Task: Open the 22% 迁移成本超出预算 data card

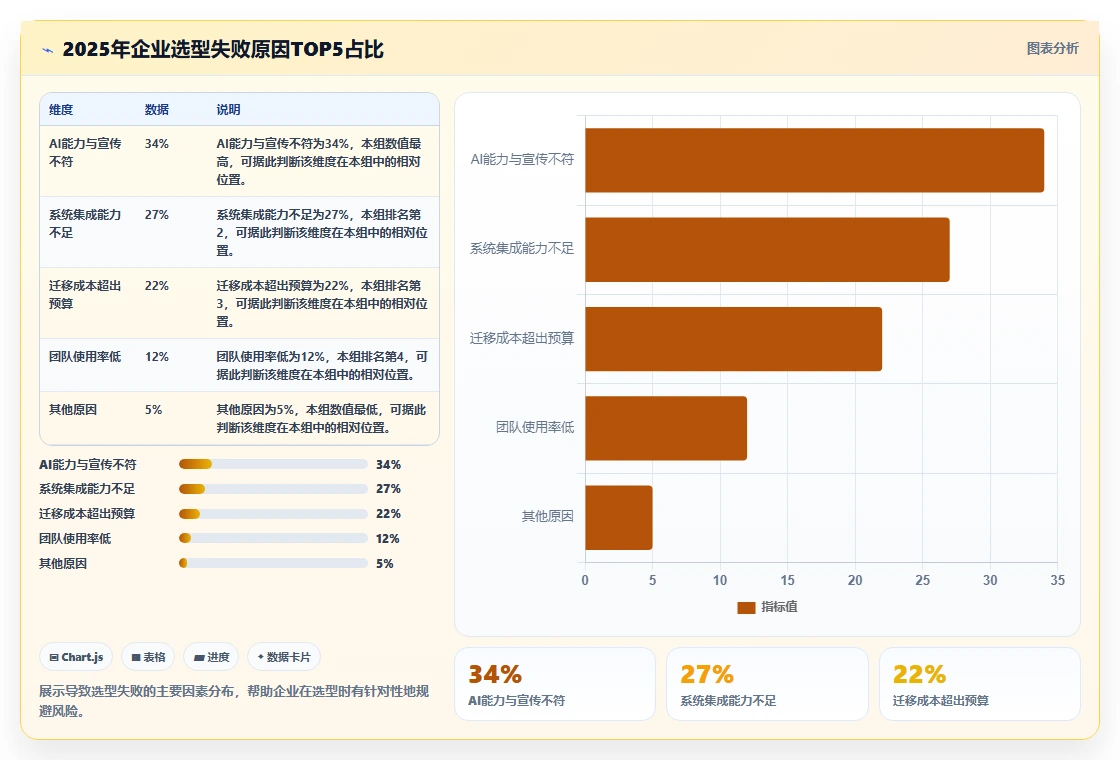Action: point(979,684)
